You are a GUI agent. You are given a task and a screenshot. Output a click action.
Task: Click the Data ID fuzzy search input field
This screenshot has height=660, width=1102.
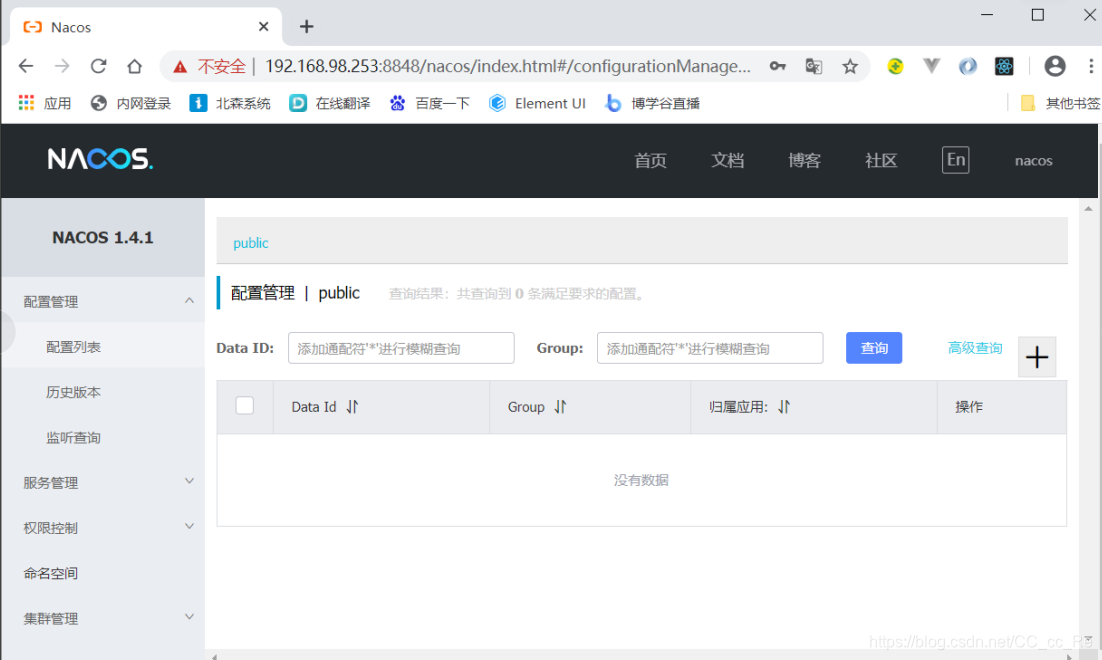(x=400, y=347)
